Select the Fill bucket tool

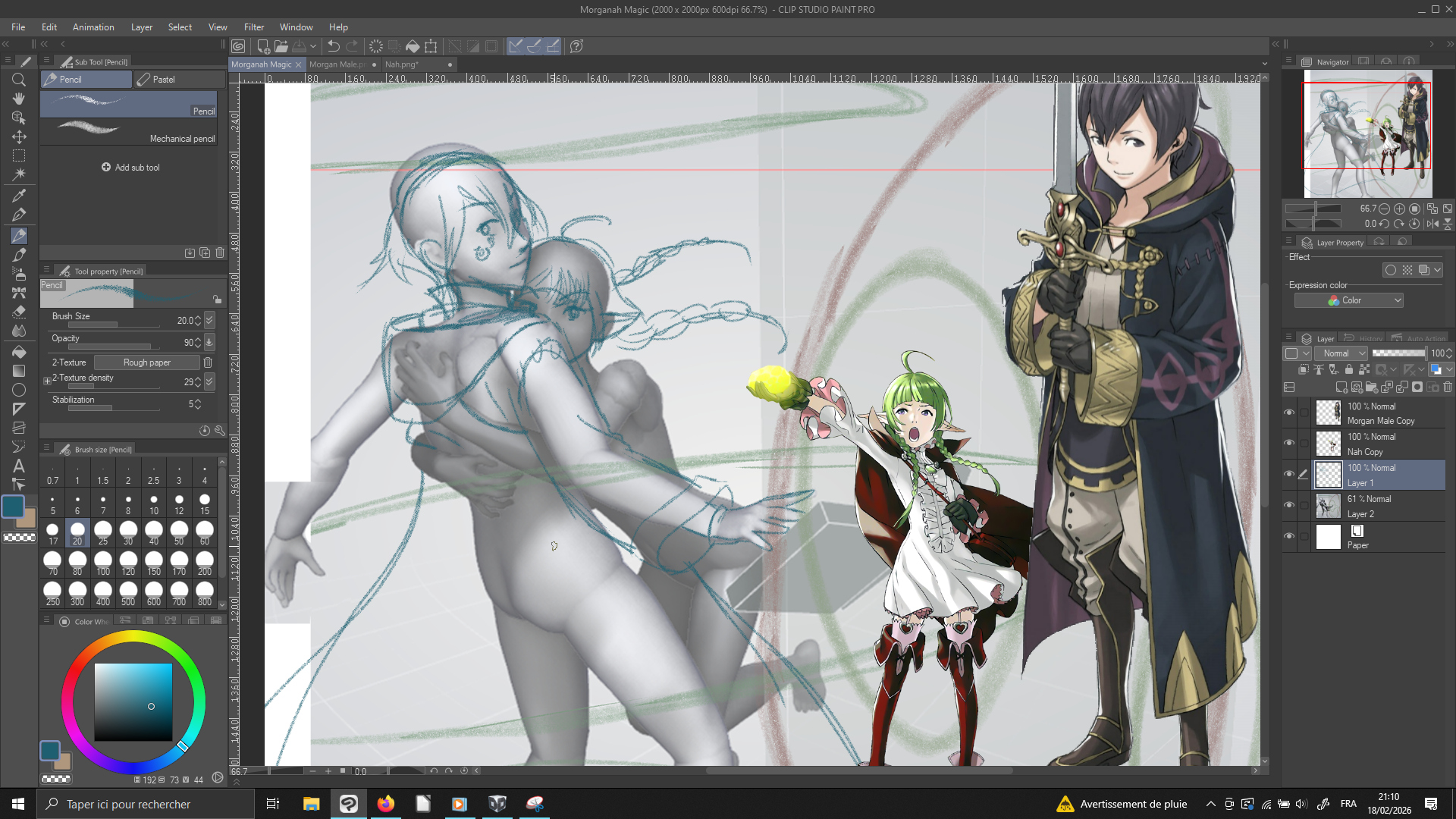19,352
